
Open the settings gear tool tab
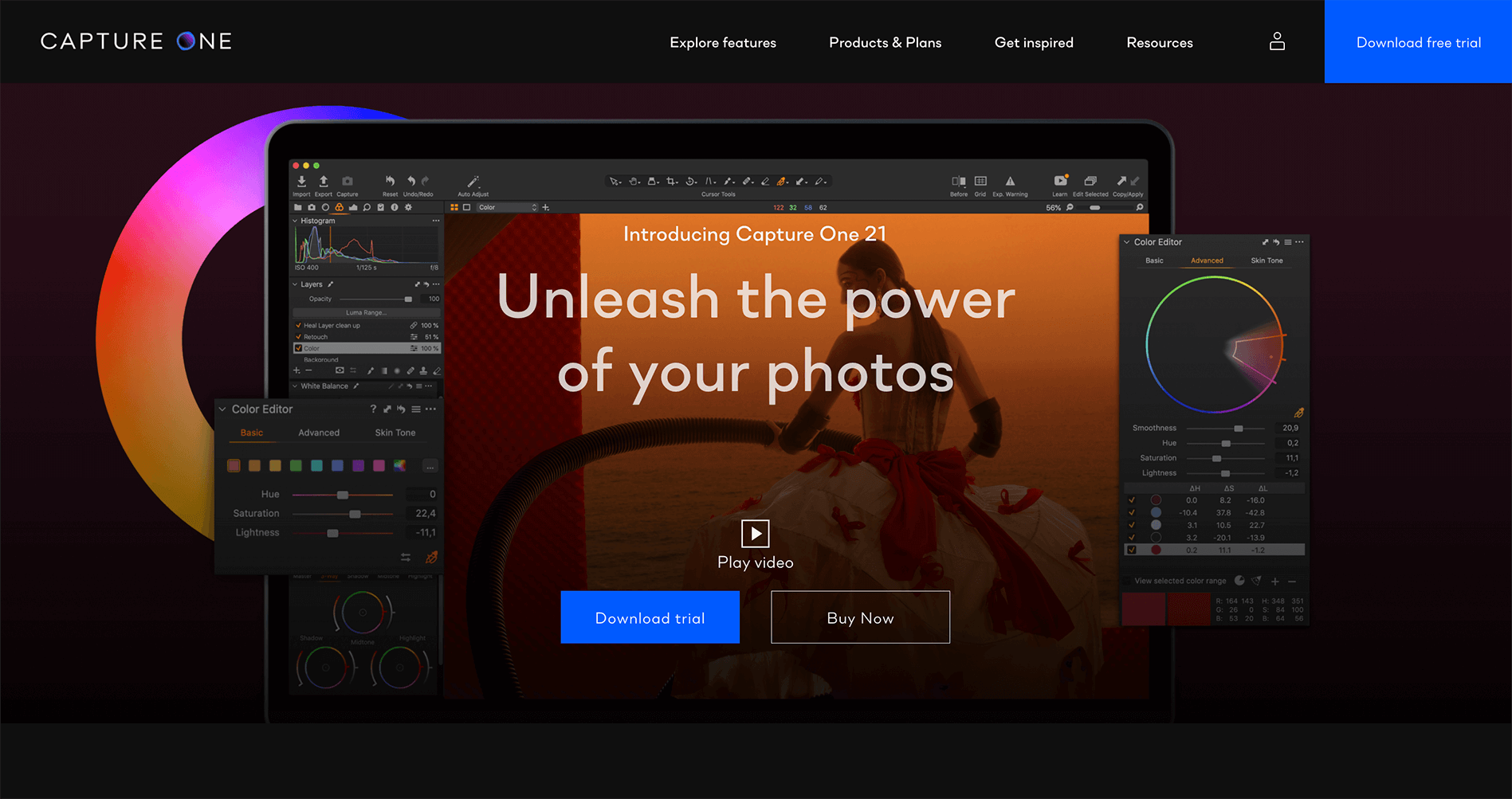(408, 207)
